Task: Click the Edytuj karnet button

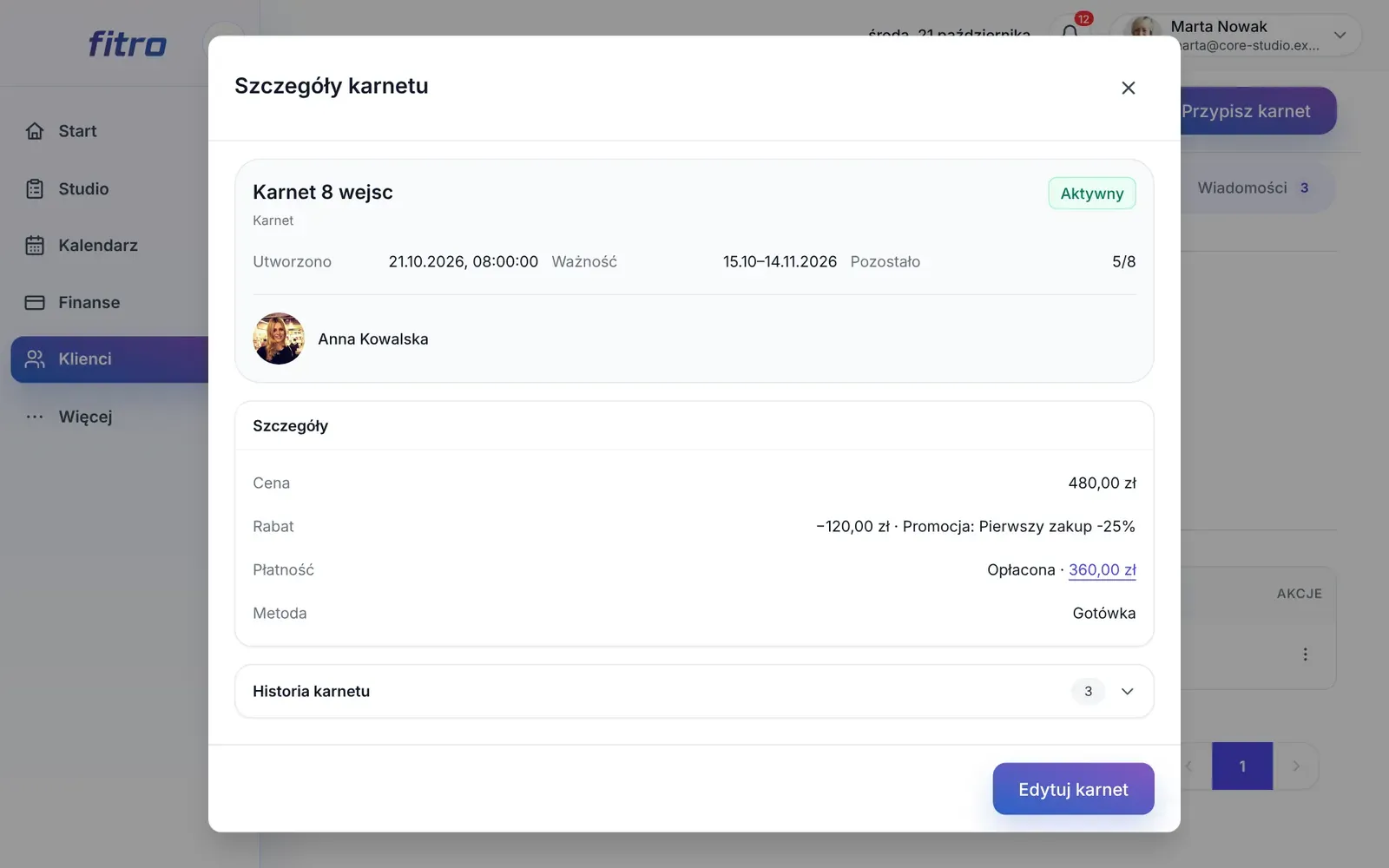Action: 1073,789
